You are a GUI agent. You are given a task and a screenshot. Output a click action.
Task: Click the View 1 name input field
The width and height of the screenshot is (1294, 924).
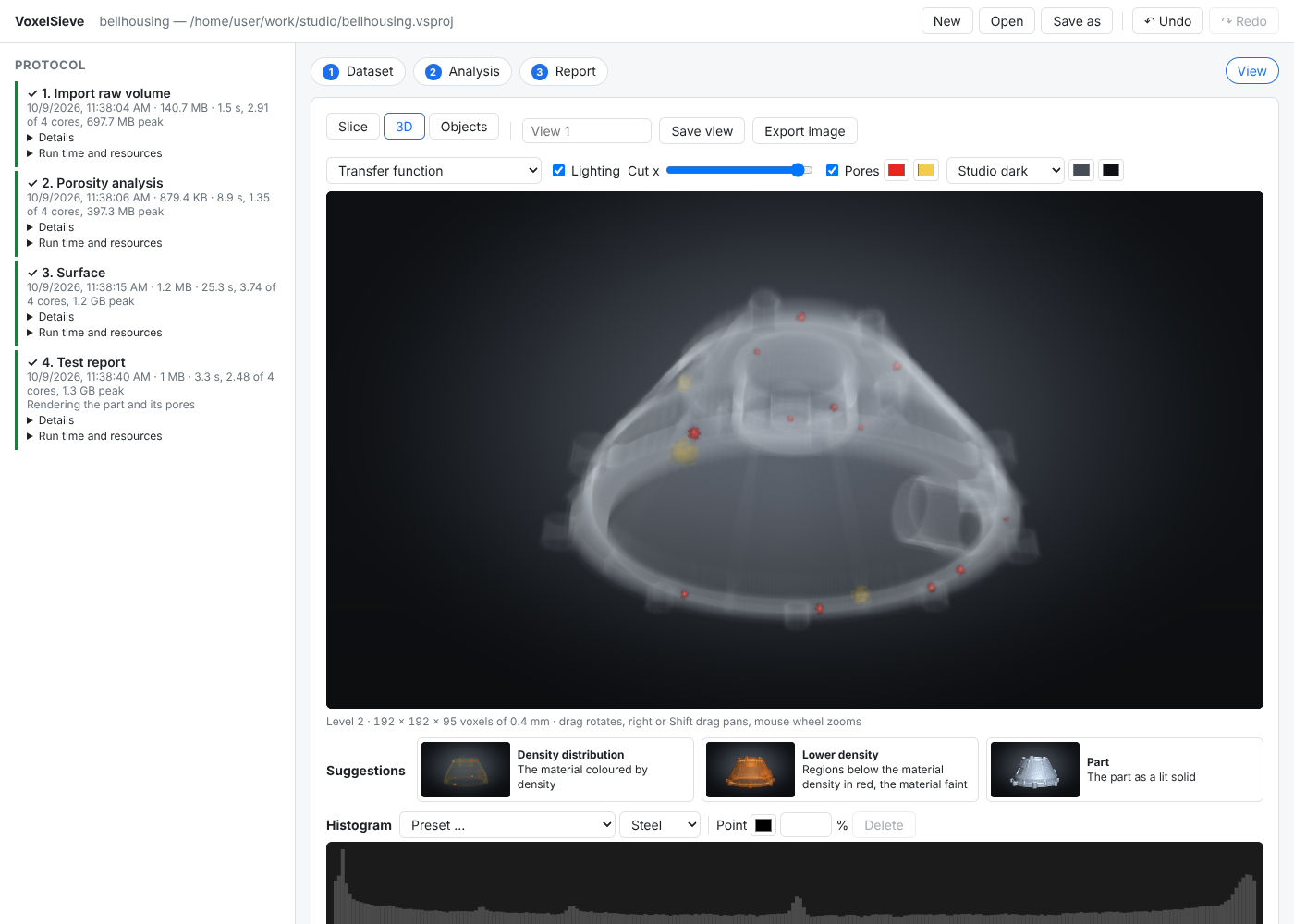click(587, 131)
